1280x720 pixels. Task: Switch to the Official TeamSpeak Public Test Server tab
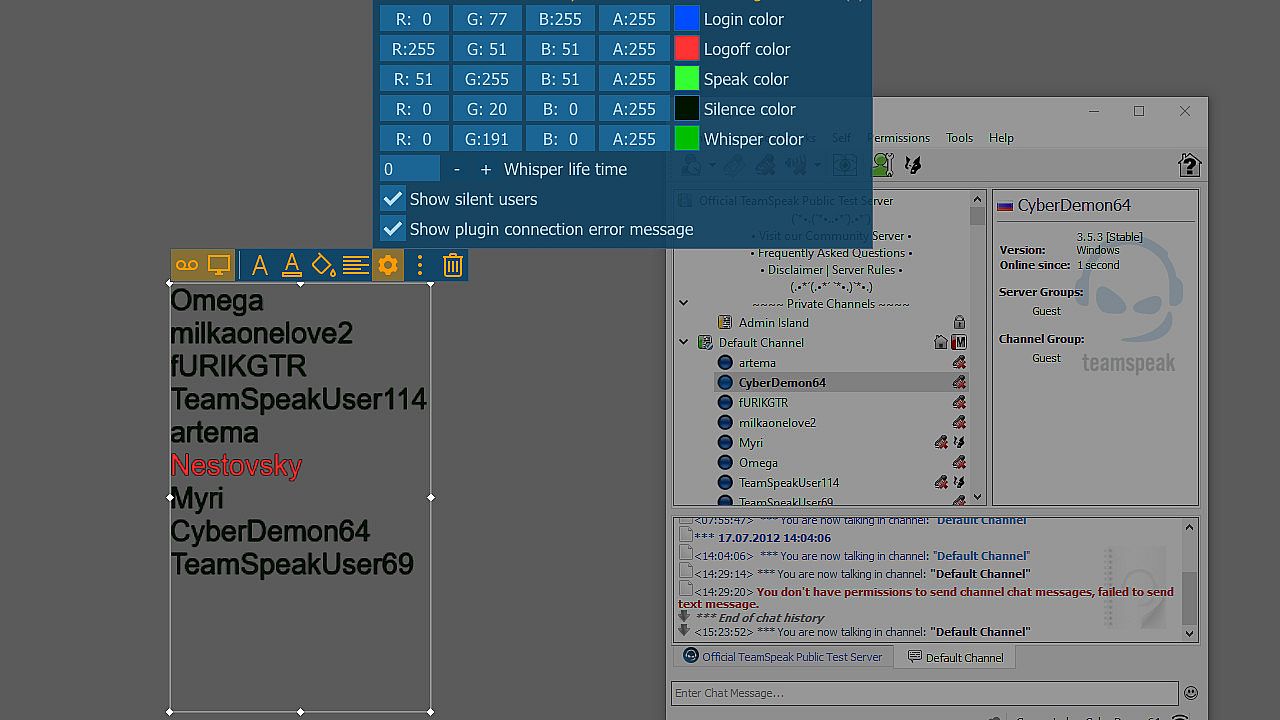783,656
